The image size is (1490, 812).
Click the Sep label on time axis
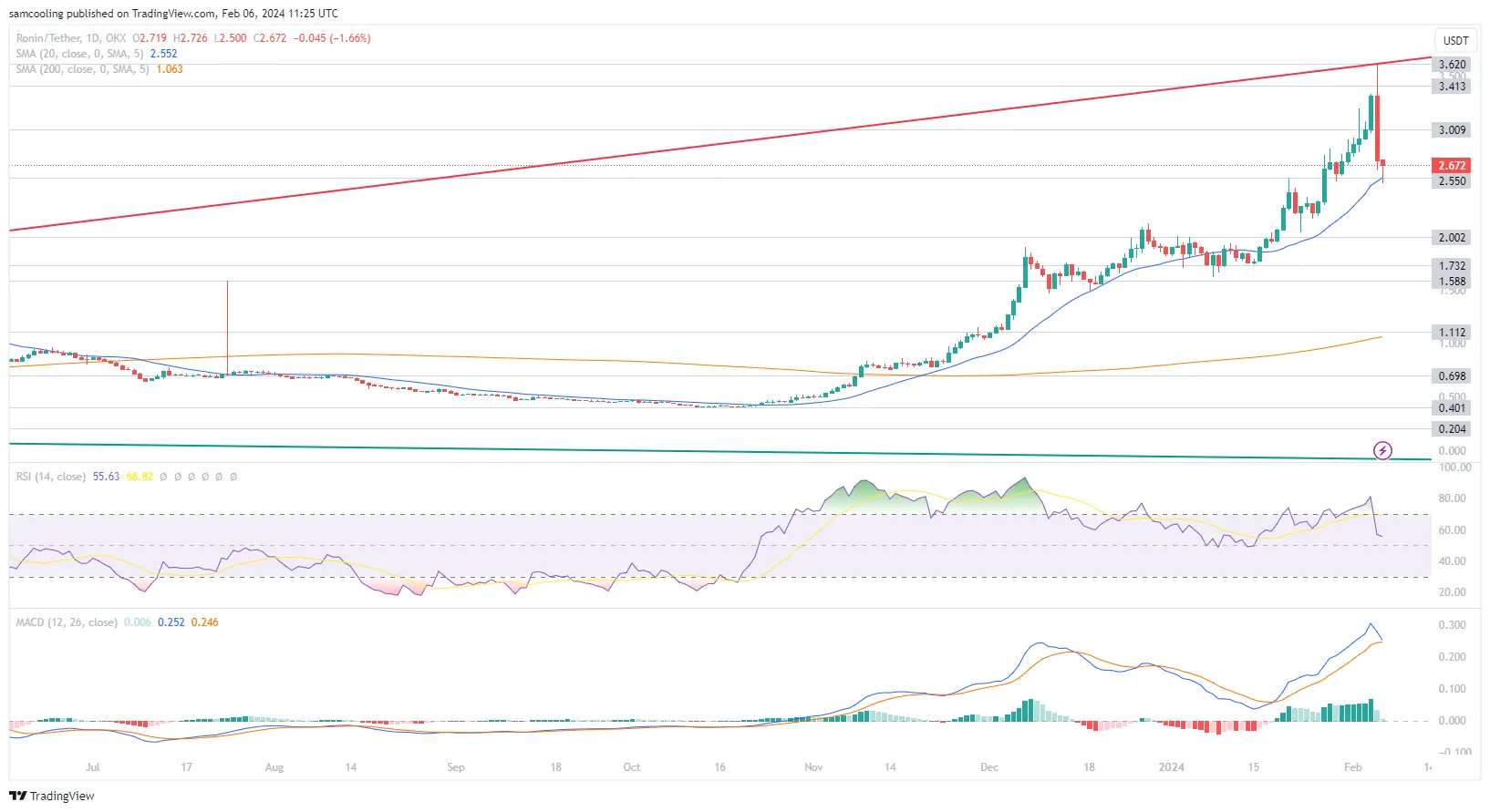(x=456, y=767)
